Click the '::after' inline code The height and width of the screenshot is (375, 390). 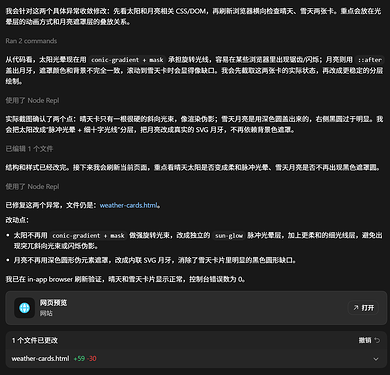[370, 60]
